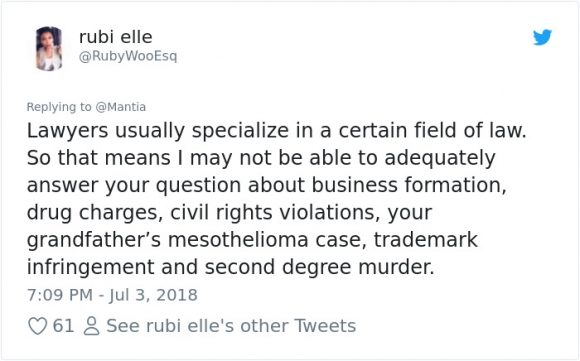Click the word 'infringement' in the tweet
This screenshot has width=580, height=361.
(x=90, y=268)
